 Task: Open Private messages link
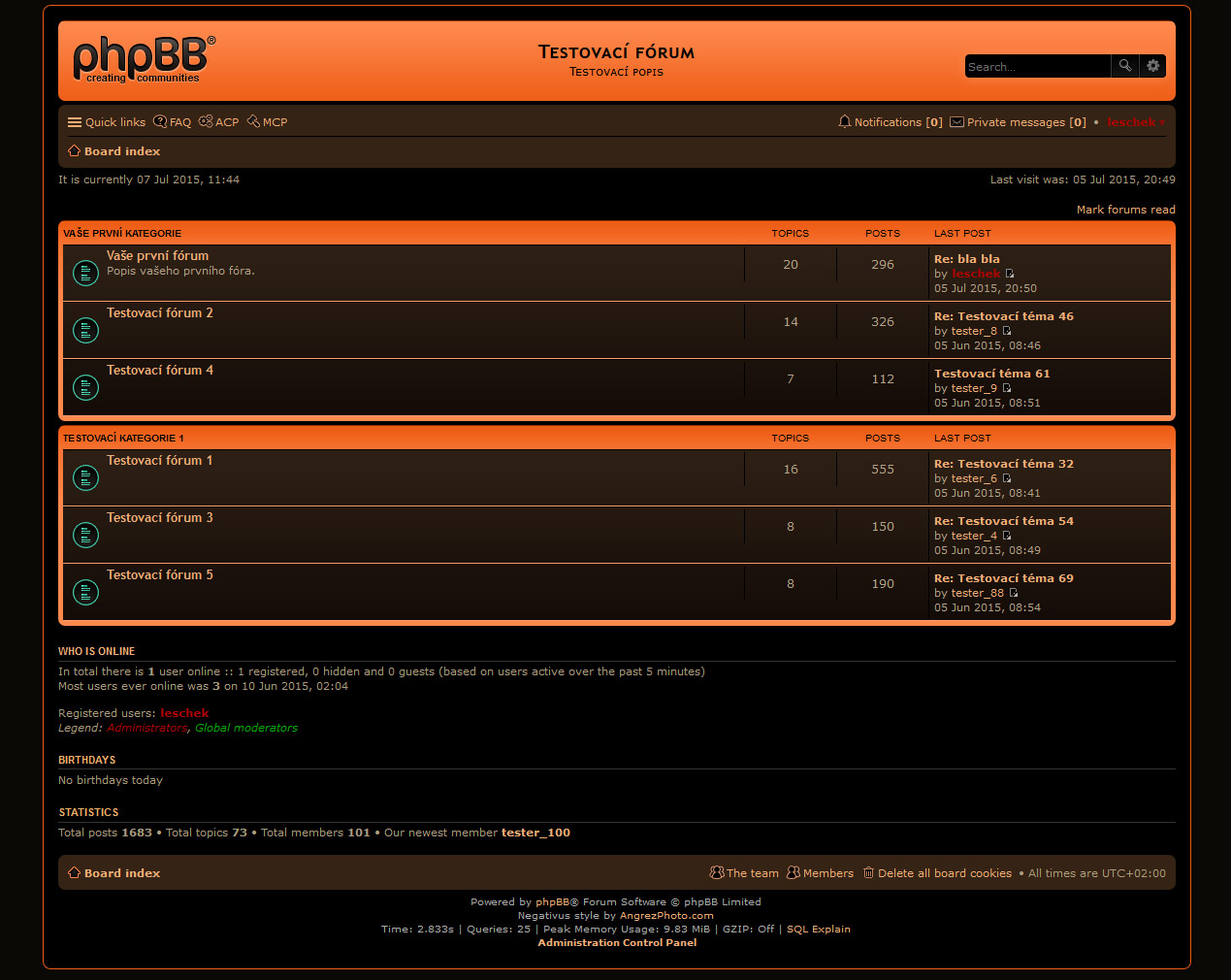click(1018, 122)
